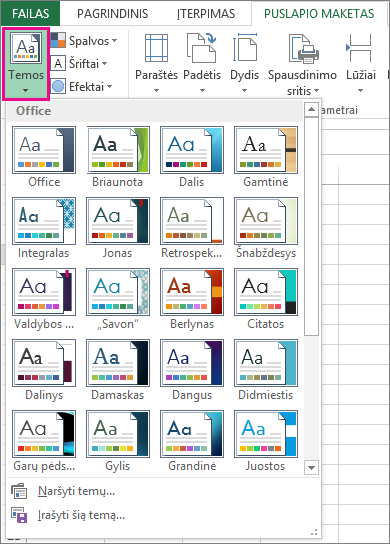Screen dimensions: 390x544
Task: Open the Spausdinimo sritis dropdown
Action: 302,64
